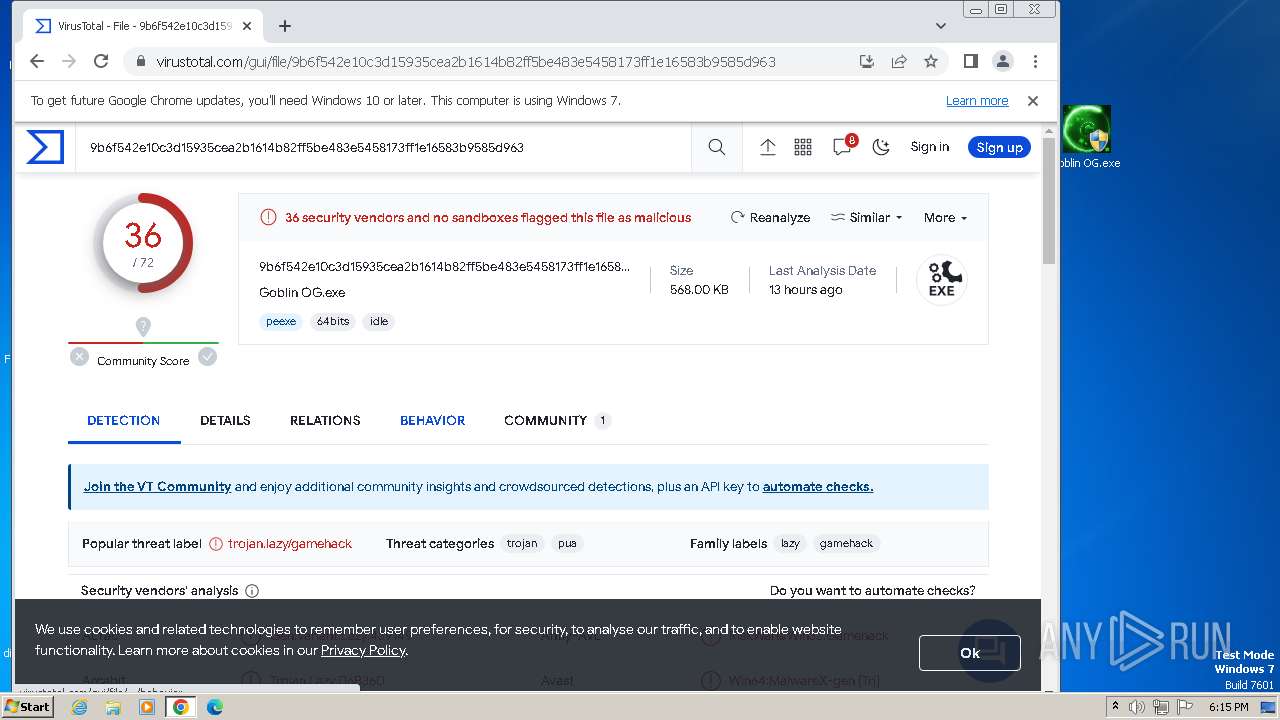
Task: Open the Chrome side panel icon
Action: pos(970,61)
